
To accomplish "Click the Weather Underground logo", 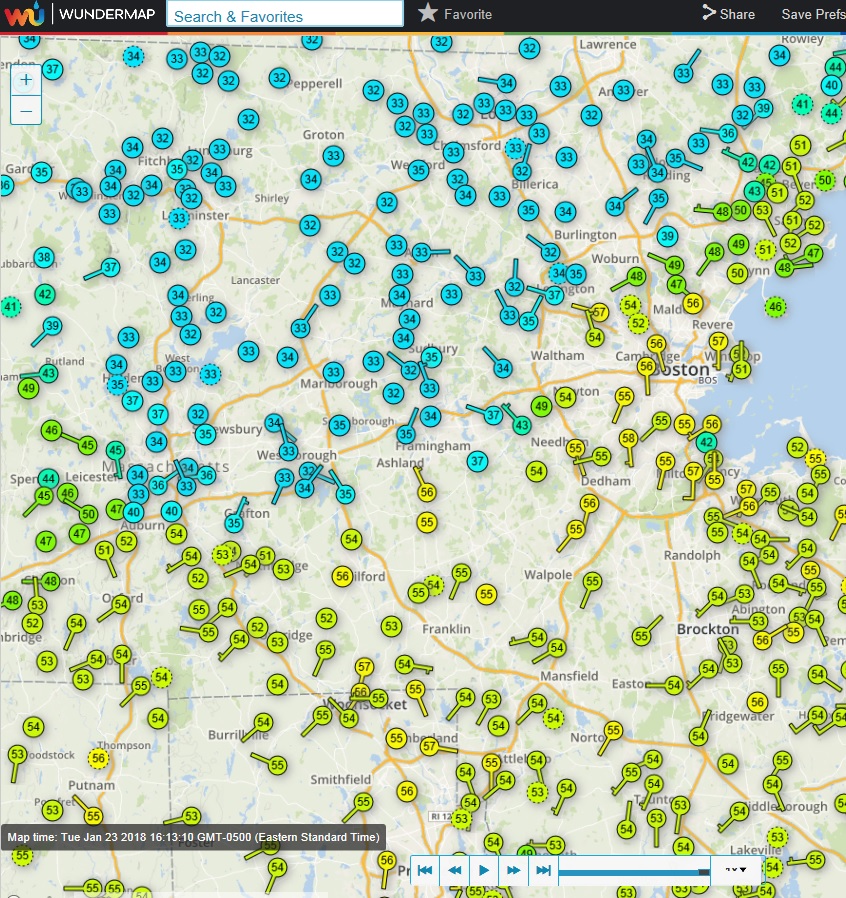I will (24, 14).
